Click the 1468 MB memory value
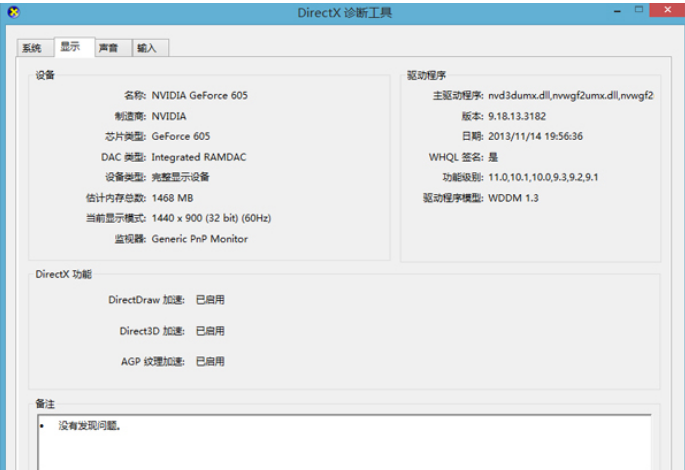685x470 pixels. [x=172, y=198]
